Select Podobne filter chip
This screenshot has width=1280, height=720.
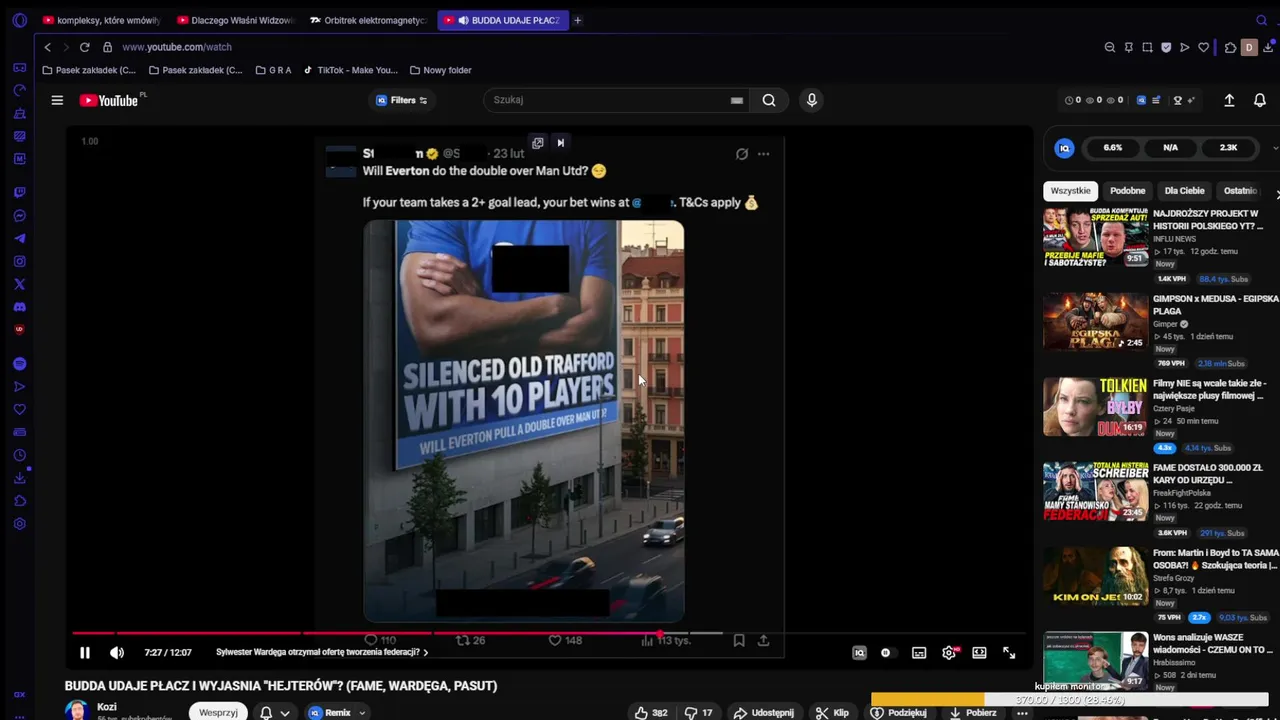pos(1127,191)
